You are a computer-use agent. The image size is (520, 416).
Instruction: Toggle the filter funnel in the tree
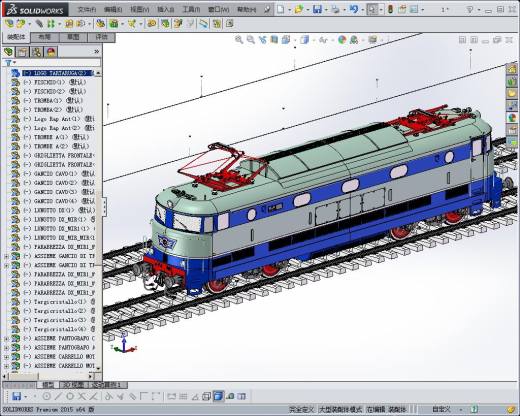tap(8, 62)
